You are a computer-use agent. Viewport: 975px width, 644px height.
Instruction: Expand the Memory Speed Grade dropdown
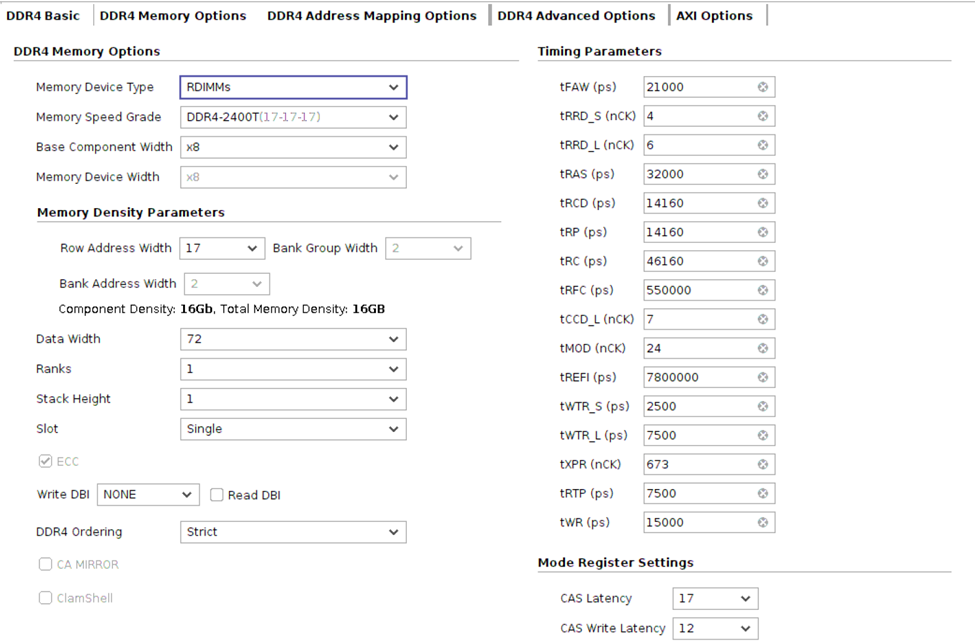(x=293, y=118)
